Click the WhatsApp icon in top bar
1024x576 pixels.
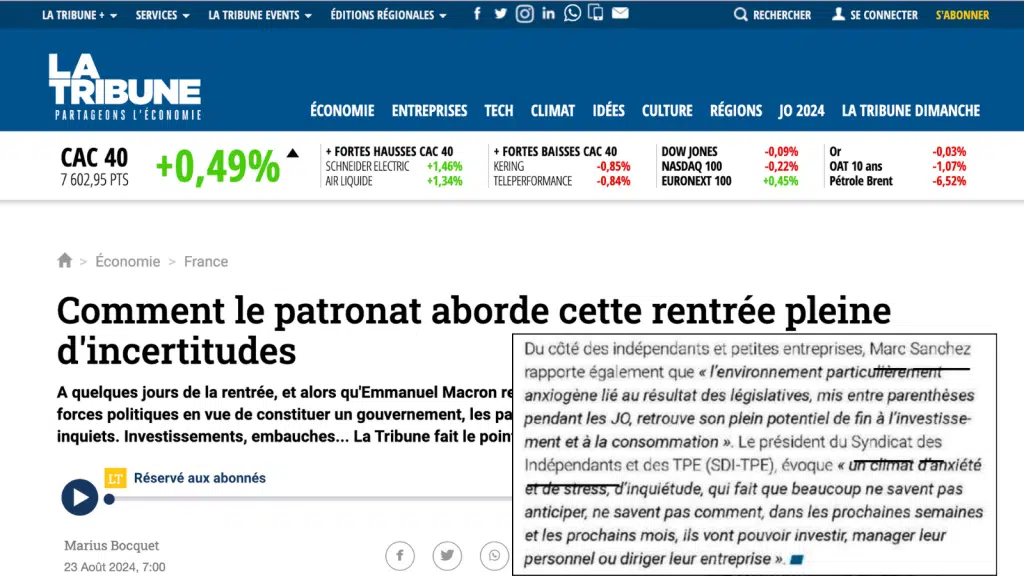coord(572,14)
